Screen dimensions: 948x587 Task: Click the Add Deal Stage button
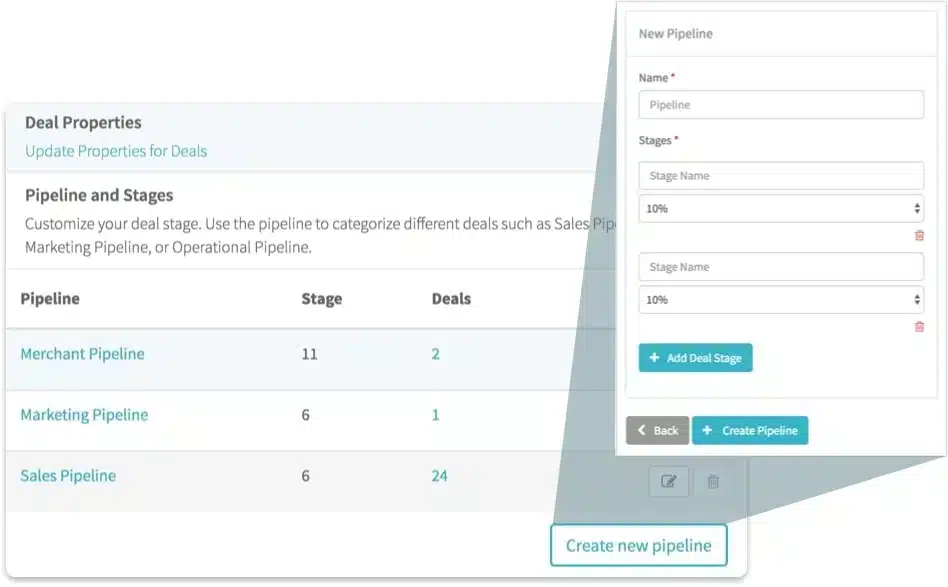tap(695, 358)
